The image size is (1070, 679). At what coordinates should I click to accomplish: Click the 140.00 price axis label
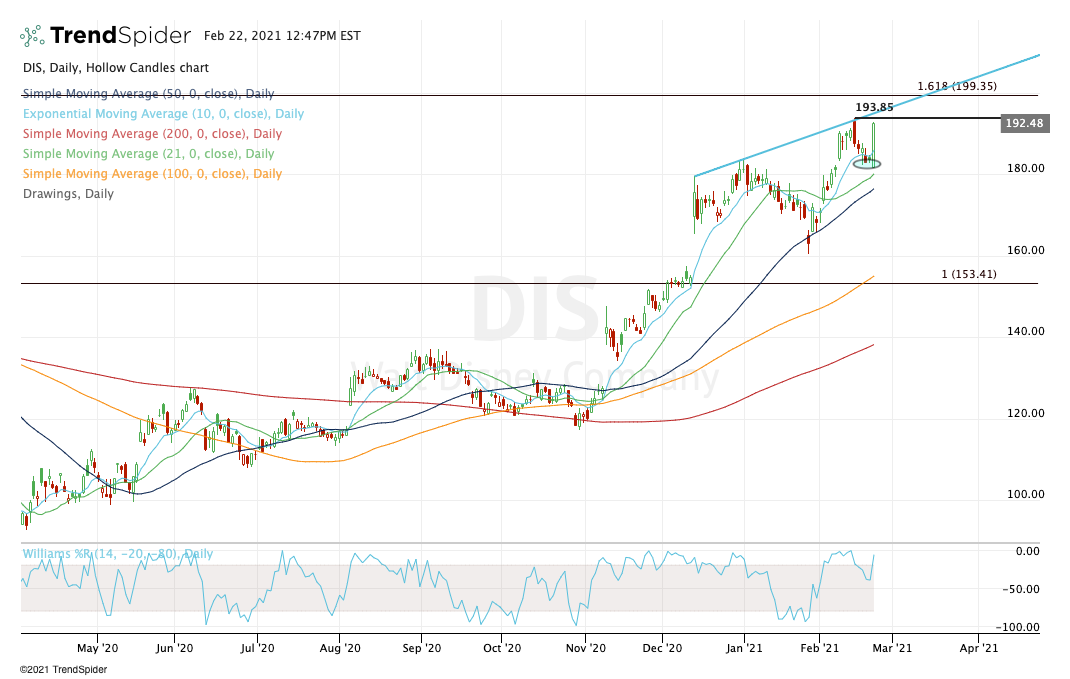[x=1026, y=331]
